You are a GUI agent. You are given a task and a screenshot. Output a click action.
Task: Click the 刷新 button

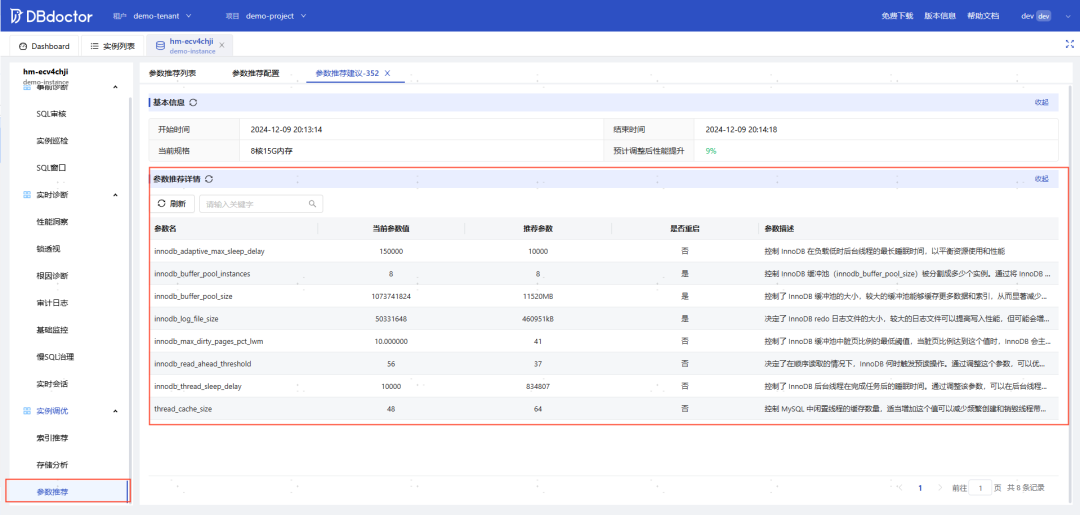point(172,204)
